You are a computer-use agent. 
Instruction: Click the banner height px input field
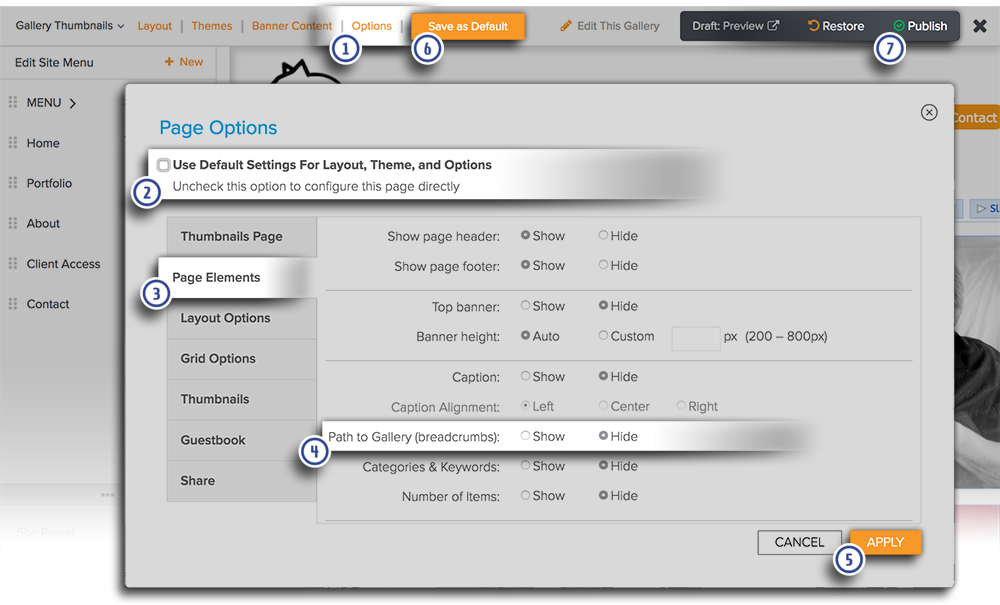click(x=695, y=337)
